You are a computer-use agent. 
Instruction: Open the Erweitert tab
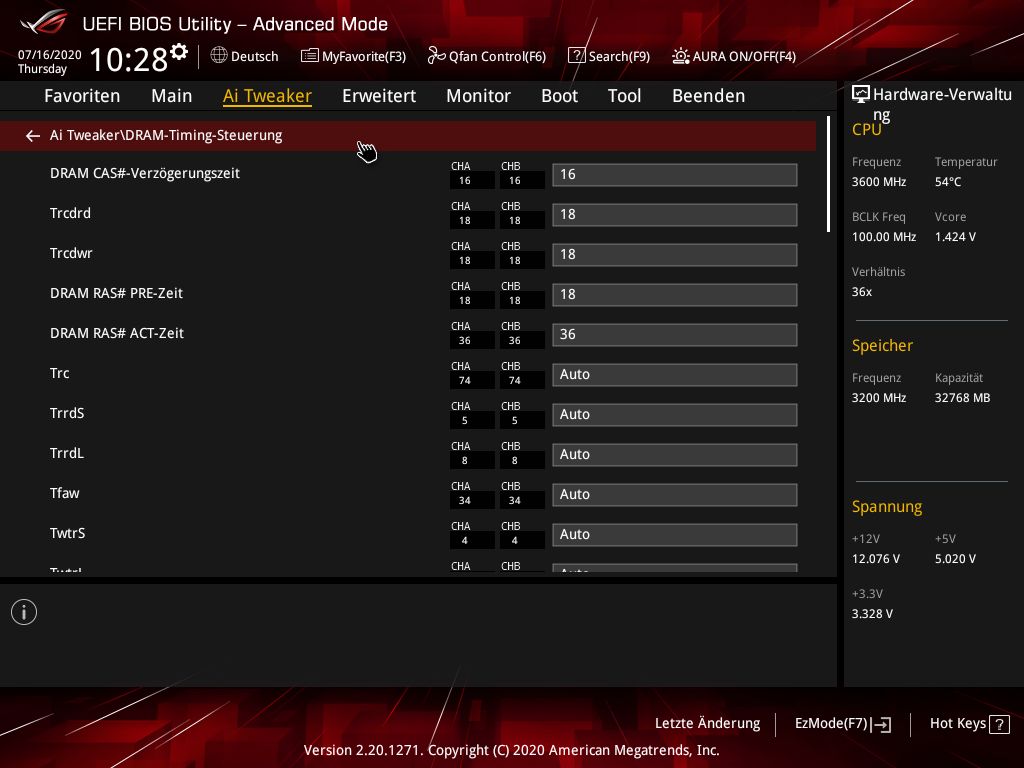(379, 96)
